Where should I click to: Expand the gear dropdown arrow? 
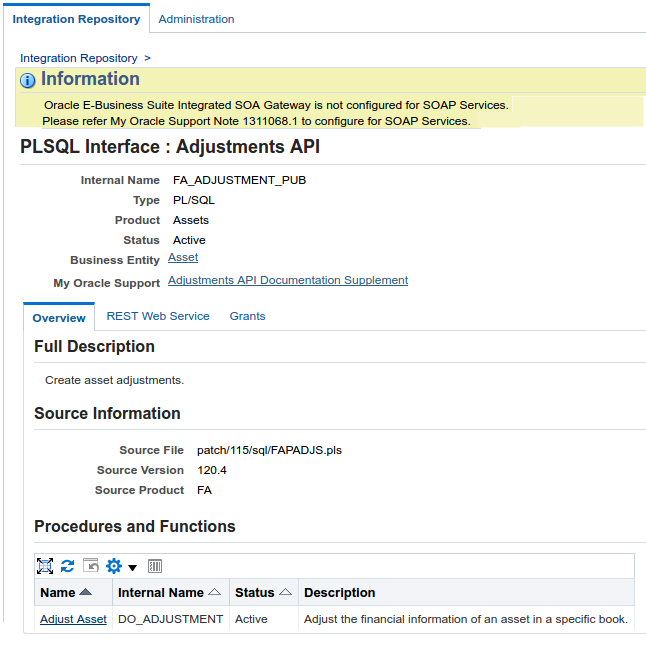(x=132, y=568)
